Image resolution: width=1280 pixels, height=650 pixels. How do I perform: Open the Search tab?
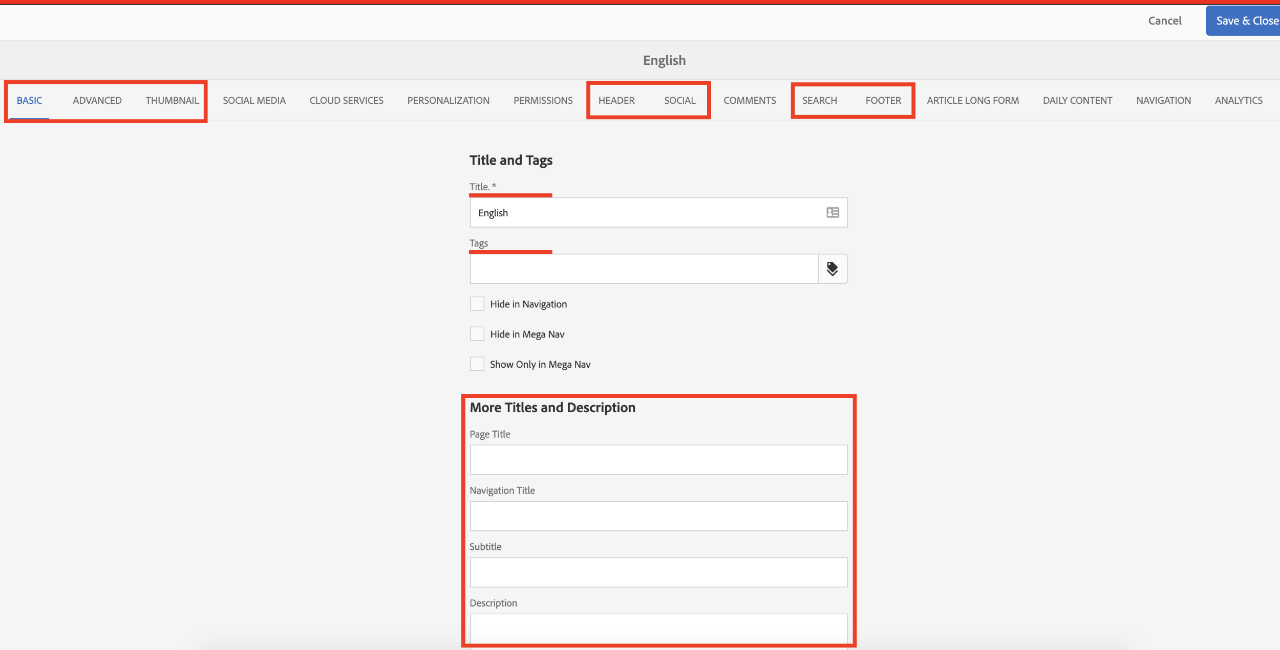[x=820, y=101]
